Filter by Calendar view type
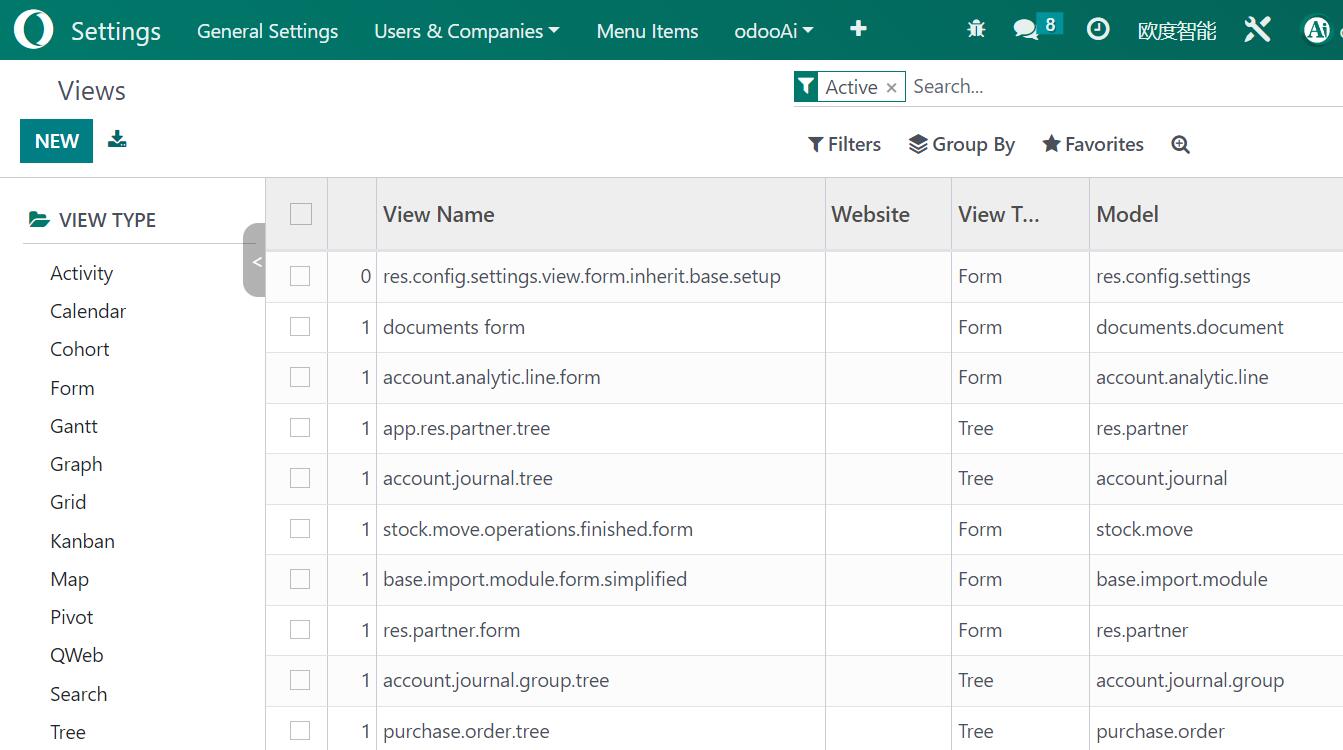This screenshot has height=750, width=1343. coord(88,311)
